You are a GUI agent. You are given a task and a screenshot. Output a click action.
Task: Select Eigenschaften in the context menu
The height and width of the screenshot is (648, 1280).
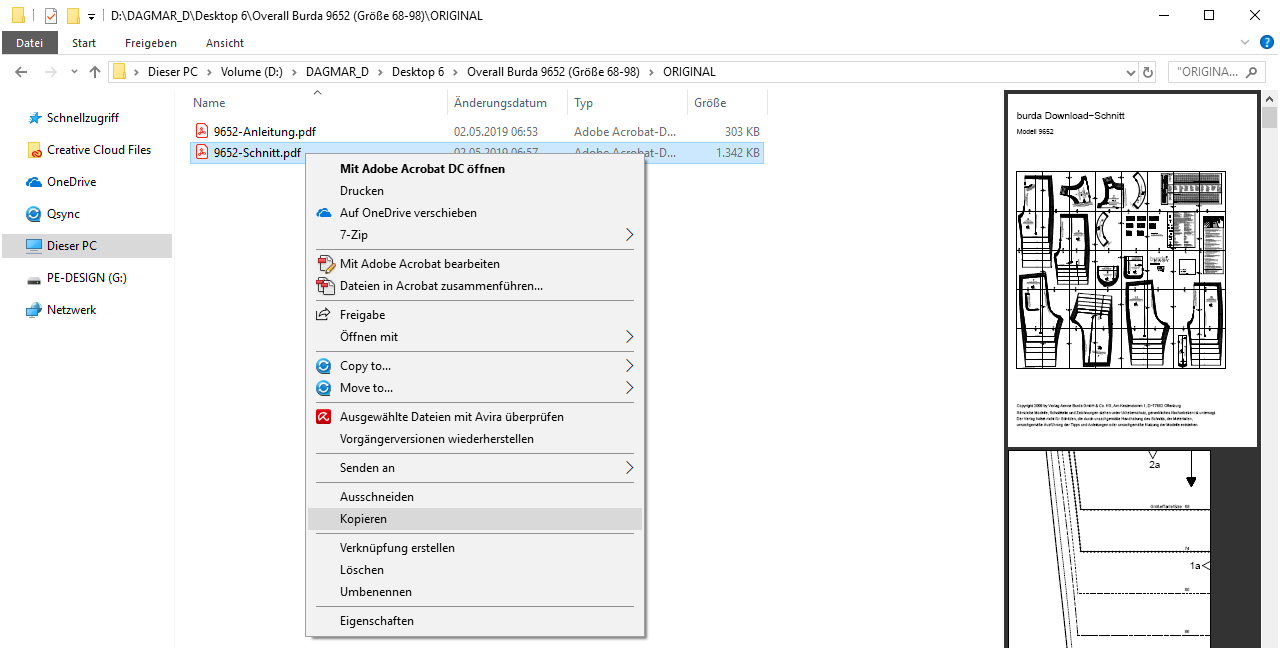(x=376, y=621)
